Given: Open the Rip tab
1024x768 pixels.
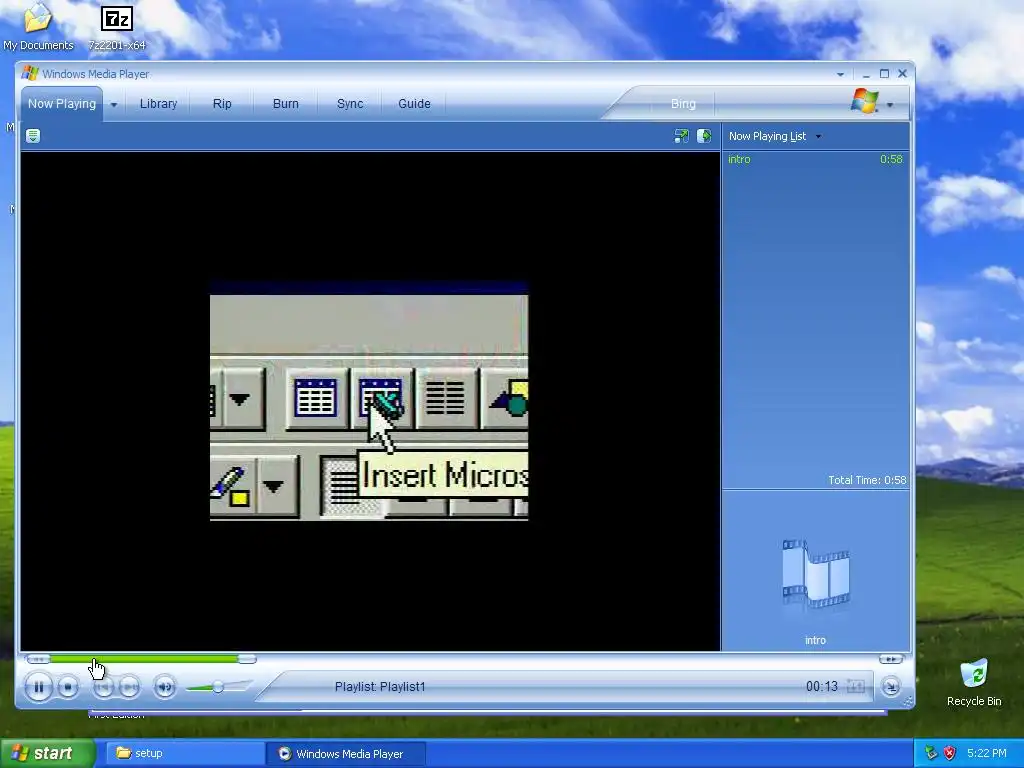Looking at the screenshot, I should click(222, 104).
